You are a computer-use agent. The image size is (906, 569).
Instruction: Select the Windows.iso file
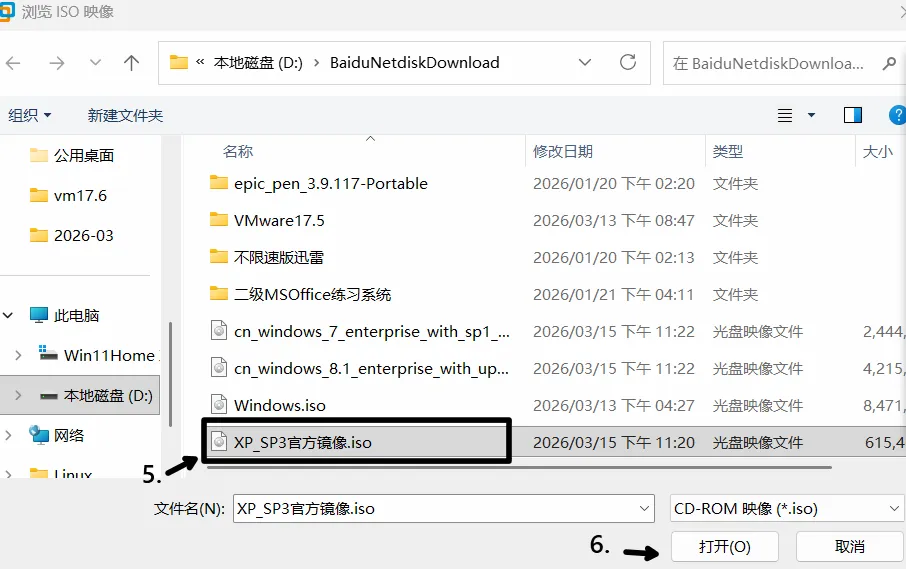[280, 406]
